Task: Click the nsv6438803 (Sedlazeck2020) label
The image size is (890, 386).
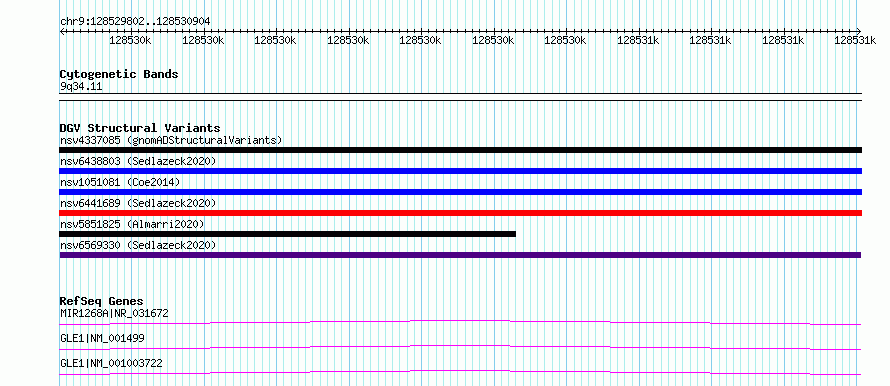Action: (138, 161)
